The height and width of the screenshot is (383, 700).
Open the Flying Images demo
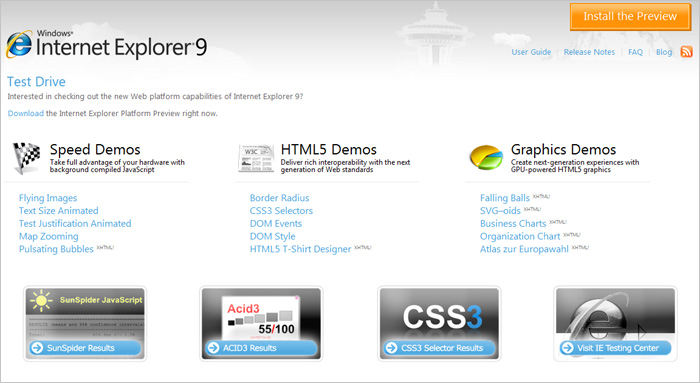[x=48, y=198]
